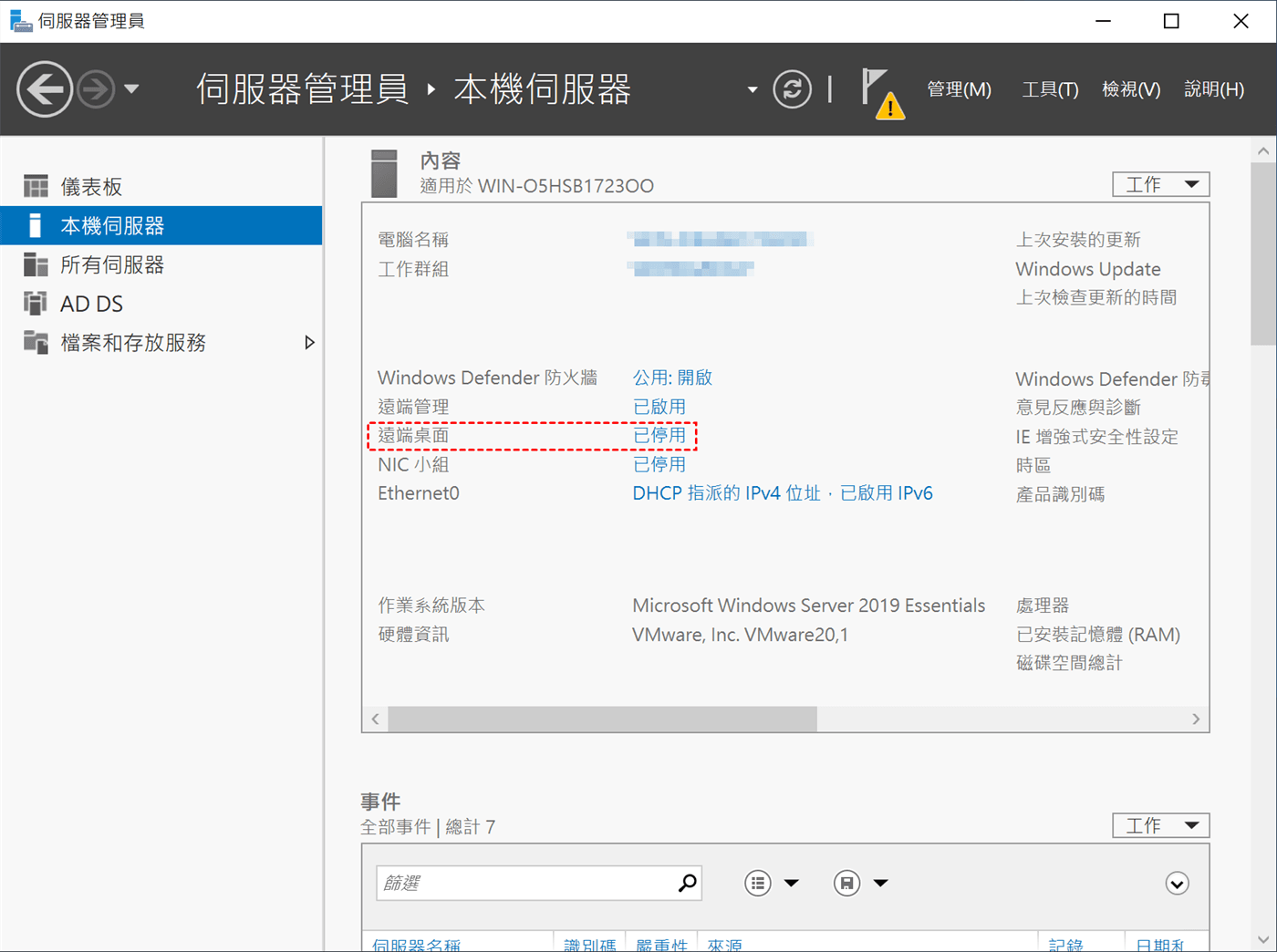Viewport: 1277px width, 952px height.
Task: Open the notifications flag with warning
Action: (880, 92)
